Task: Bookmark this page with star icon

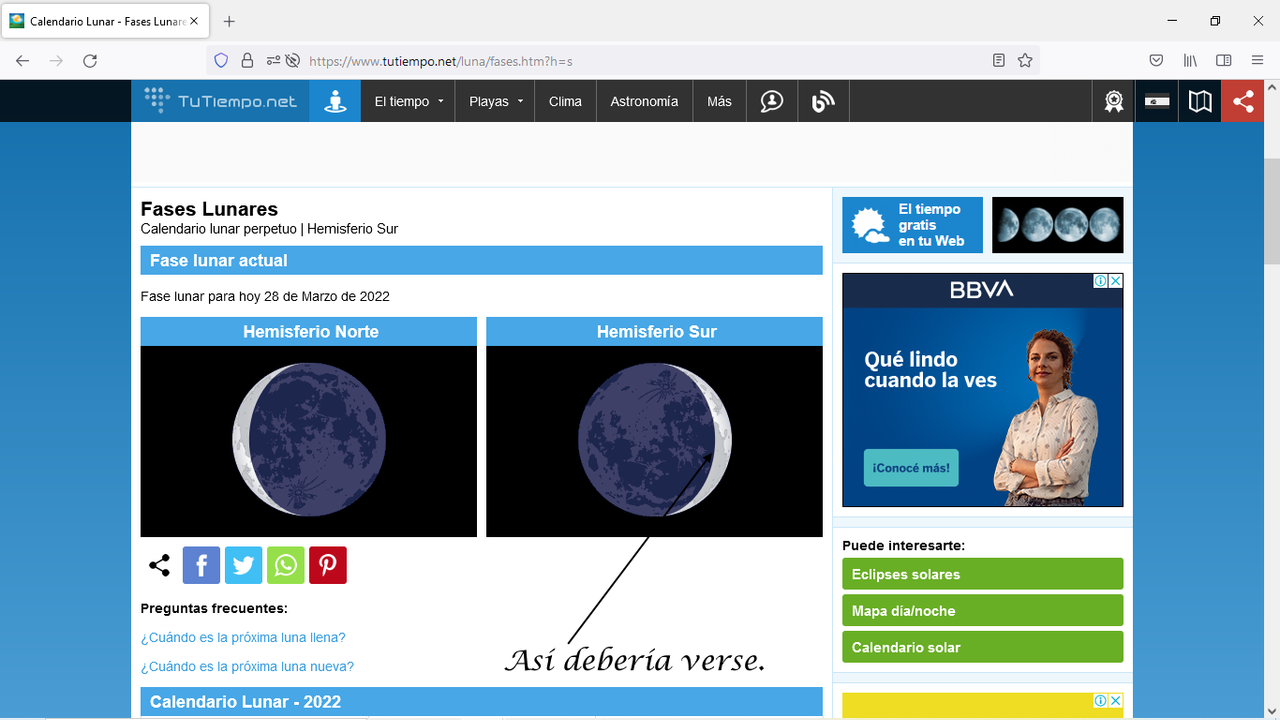Action: coord(1025,61)
